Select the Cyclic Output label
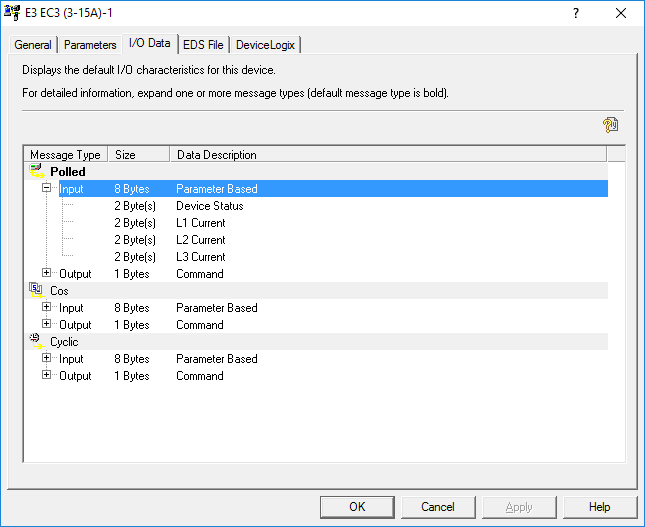This screenshot has width=645, height=527. [75, 376]
